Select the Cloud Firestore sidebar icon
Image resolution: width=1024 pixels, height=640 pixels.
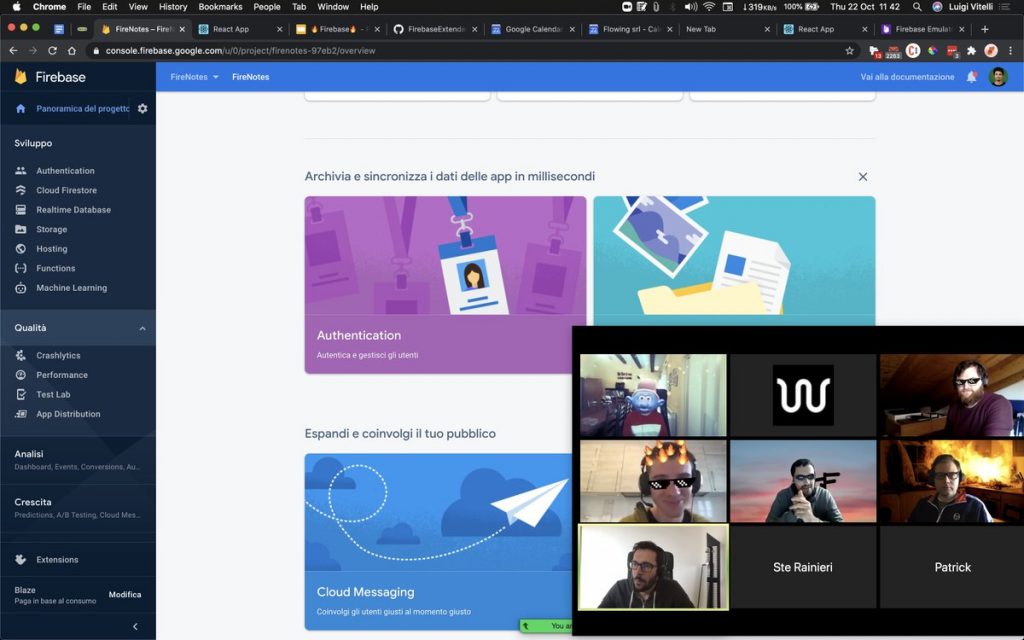coord(21,190)
